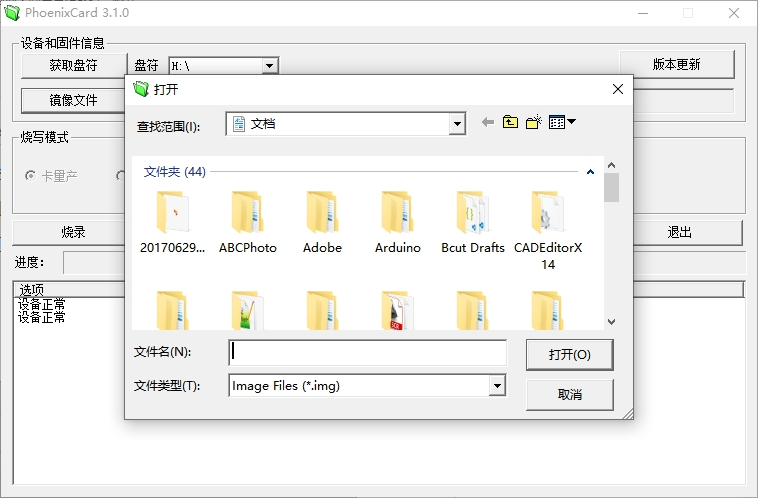Open the Bcut Drafts folder
Viewport: 758px width, 498px height.
tap(473, 222)
